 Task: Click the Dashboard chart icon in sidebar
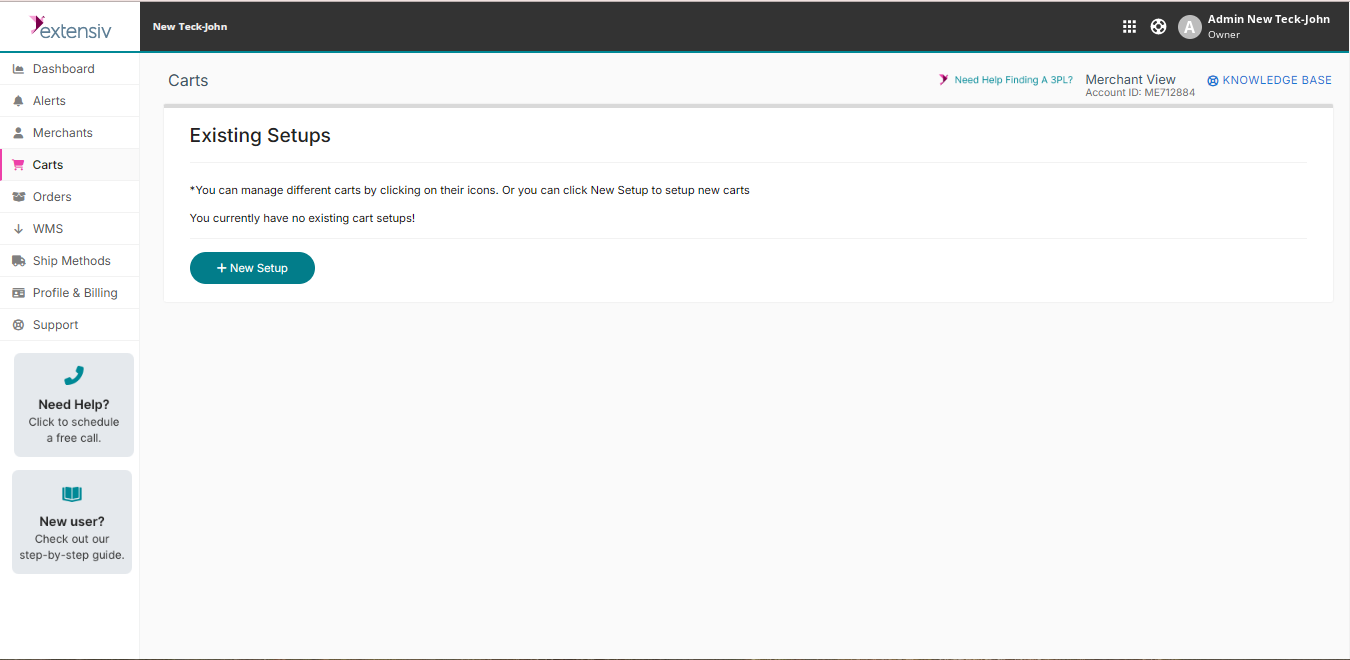(x=18, y=69)
